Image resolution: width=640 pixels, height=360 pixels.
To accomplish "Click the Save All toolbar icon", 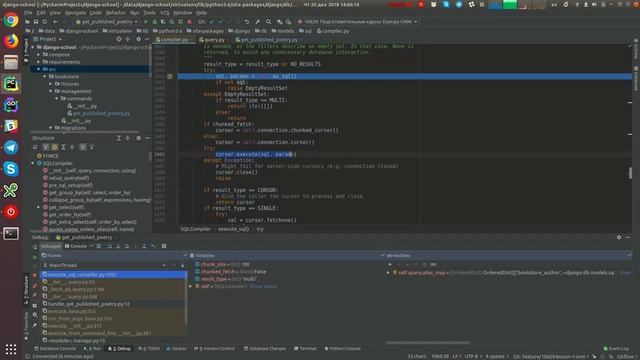I will coord(36,22).
